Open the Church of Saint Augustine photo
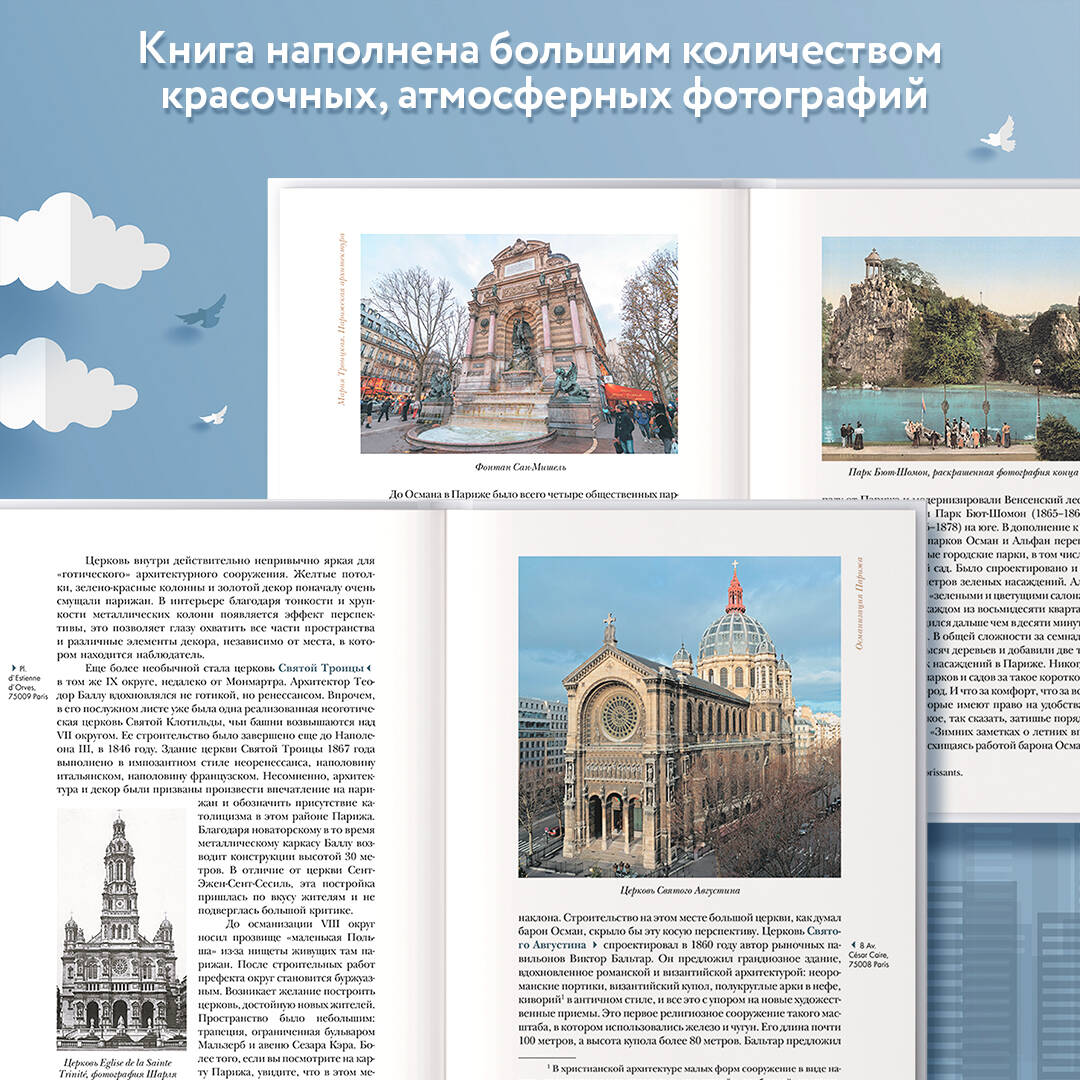Image resolution: width=1080 pixels, height=1080 pixels. point(679,716)
